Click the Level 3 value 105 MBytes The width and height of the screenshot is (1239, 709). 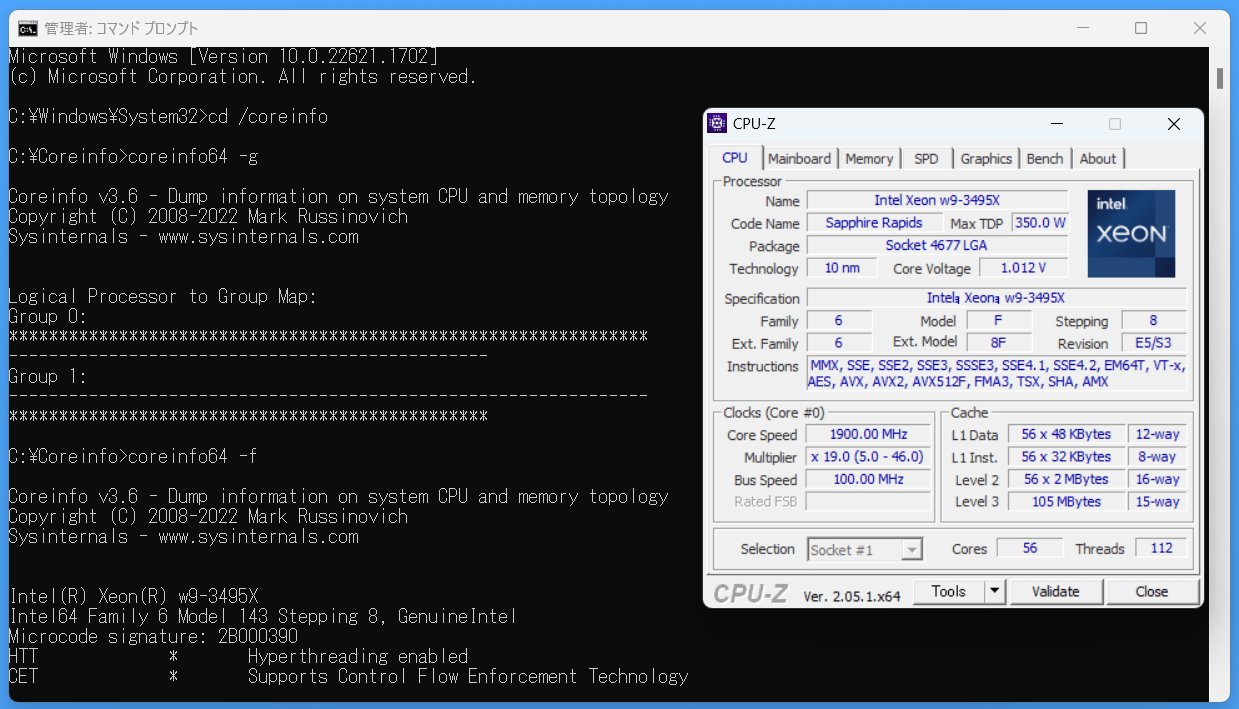pos(1066,501)
